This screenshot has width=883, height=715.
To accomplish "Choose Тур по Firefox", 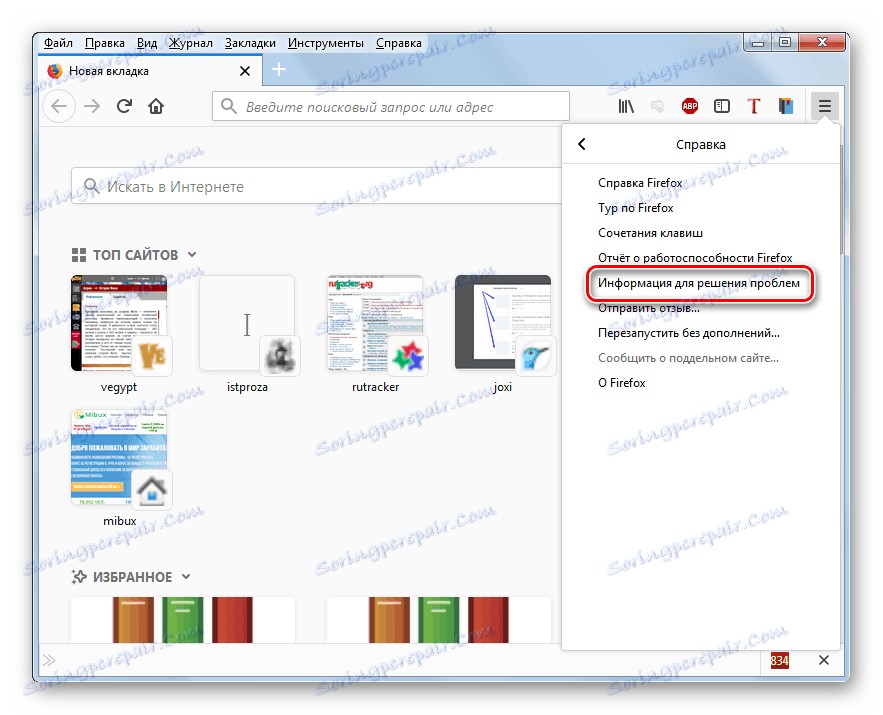I will tap(636, 208).
